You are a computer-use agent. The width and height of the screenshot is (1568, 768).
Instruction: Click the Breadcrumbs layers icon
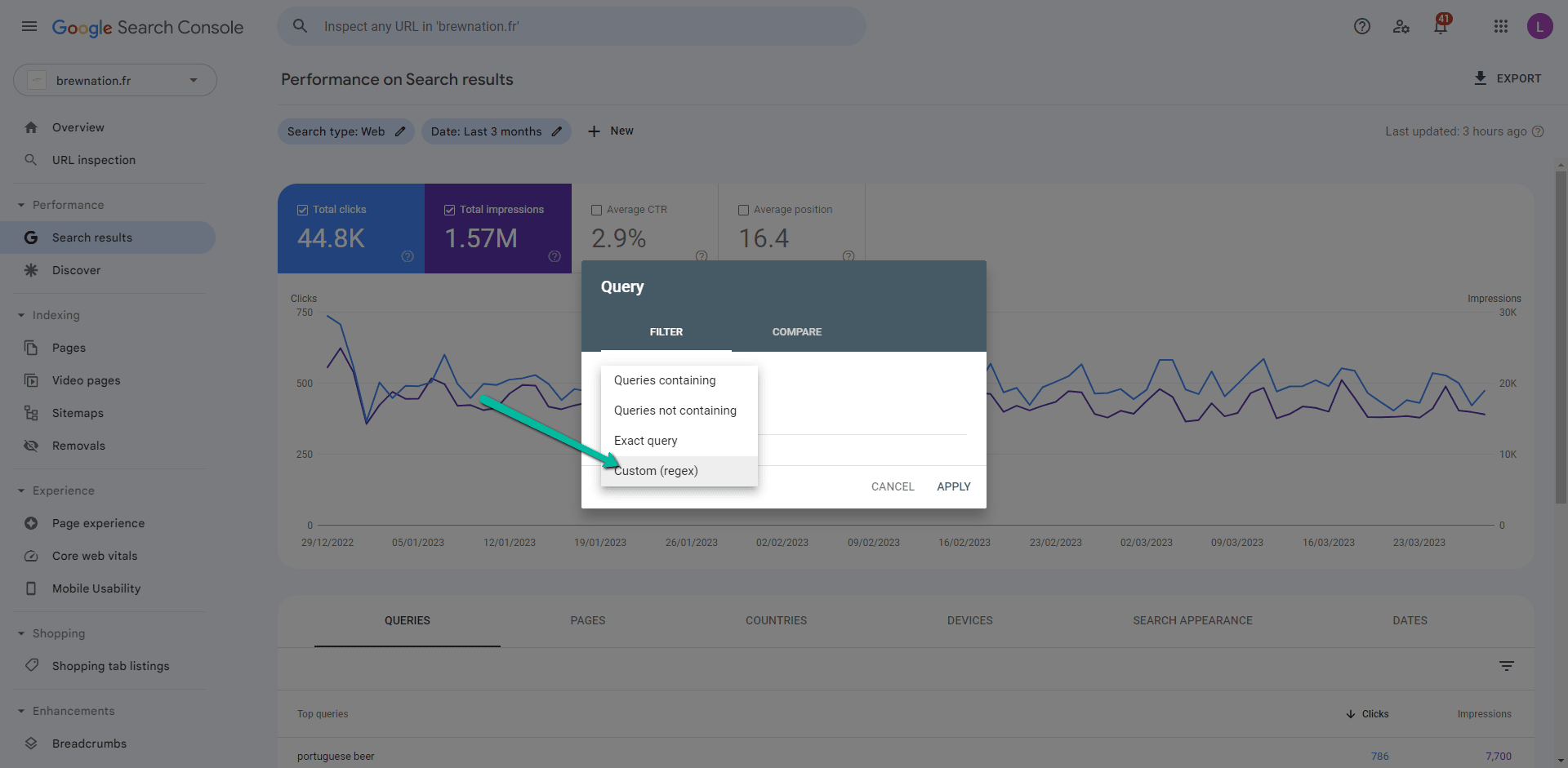(31, 744)
